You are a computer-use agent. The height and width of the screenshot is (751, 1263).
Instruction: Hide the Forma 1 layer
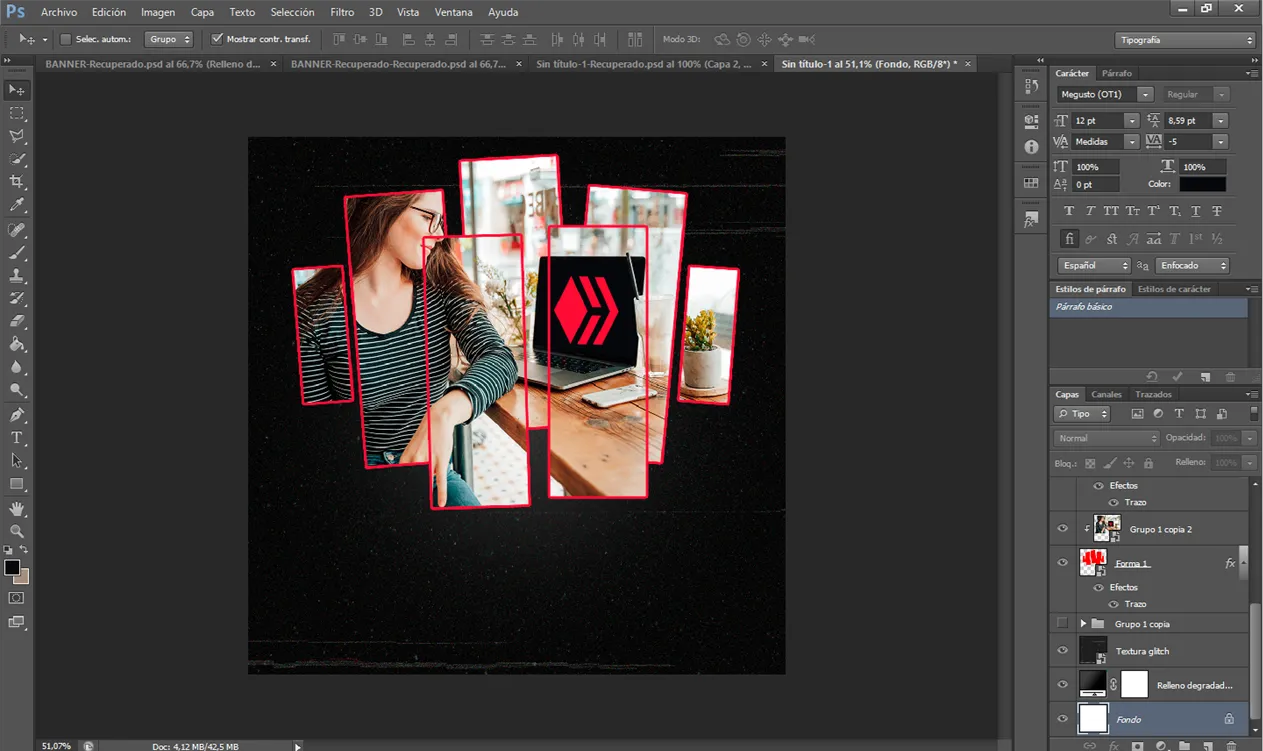[1062, 563]
